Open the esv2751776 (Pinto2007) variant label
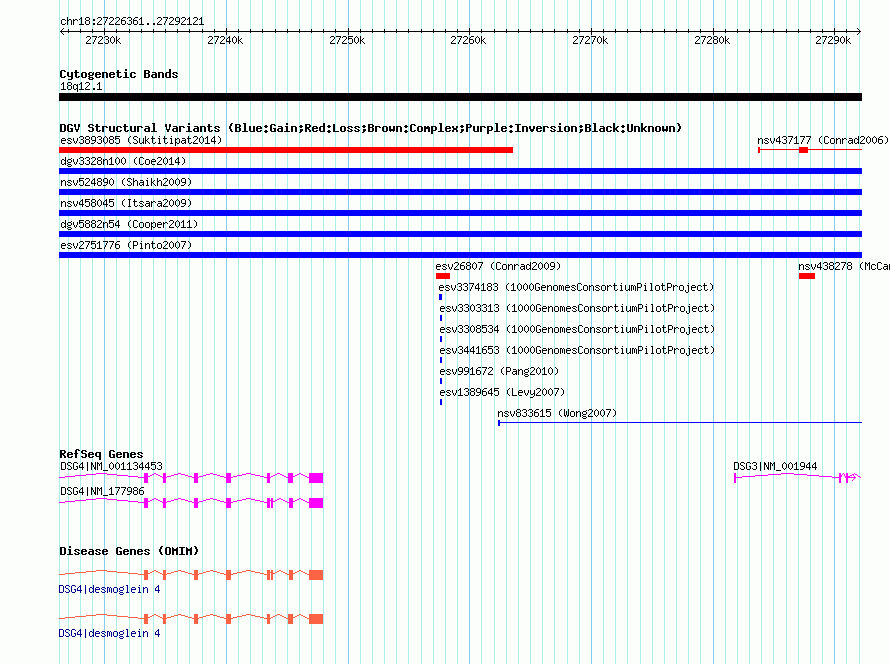890x664 pixels. (x=126, y=245)
